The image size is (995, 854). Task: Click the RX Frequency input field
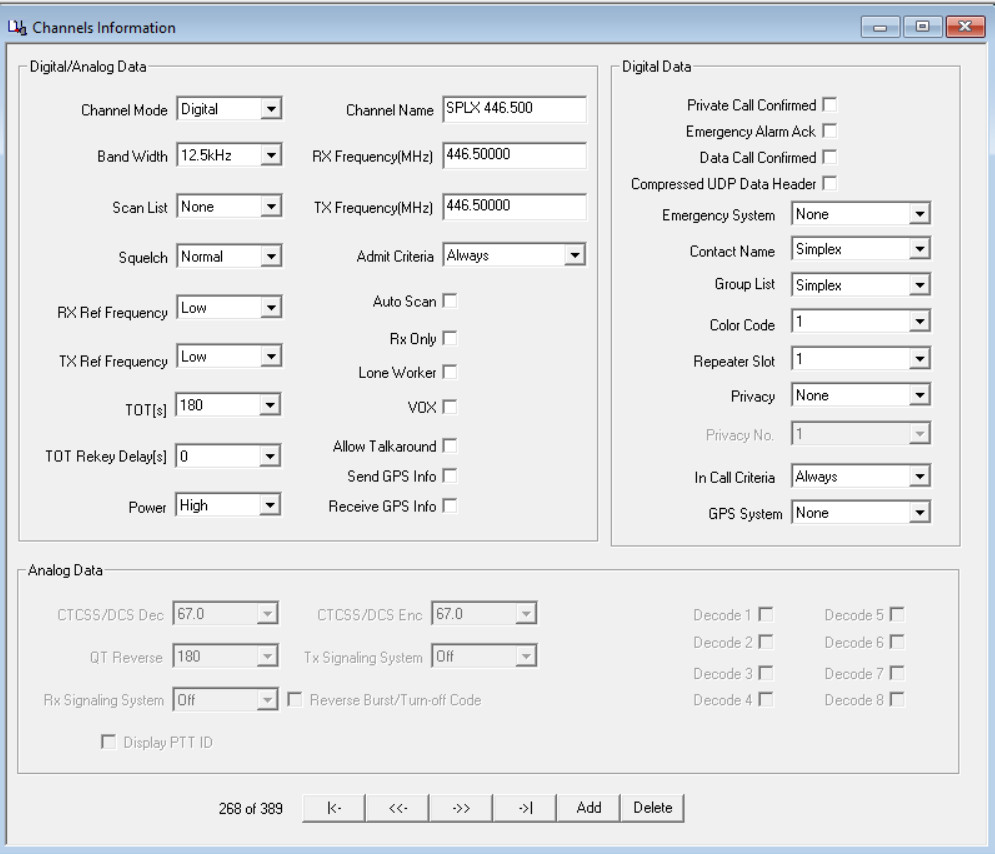tap(513, 157)
